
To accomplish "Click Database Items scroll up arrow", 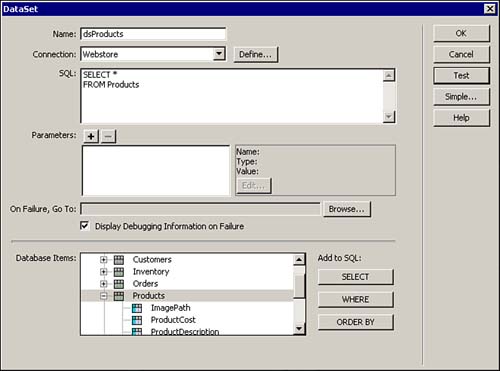I will pos(299,259).
